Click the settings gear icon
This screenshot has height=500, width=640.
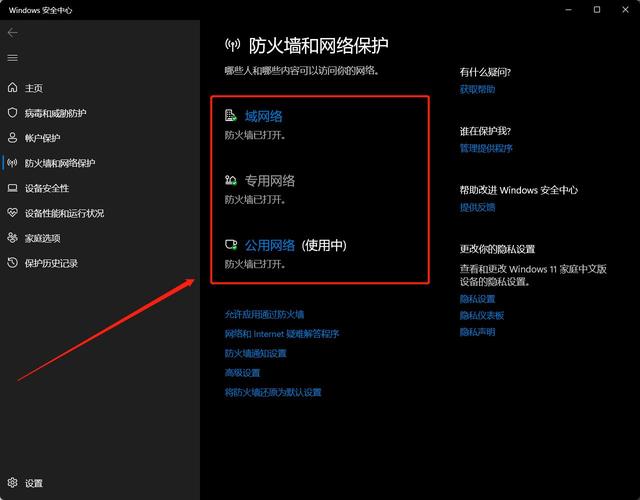point(13,483)
